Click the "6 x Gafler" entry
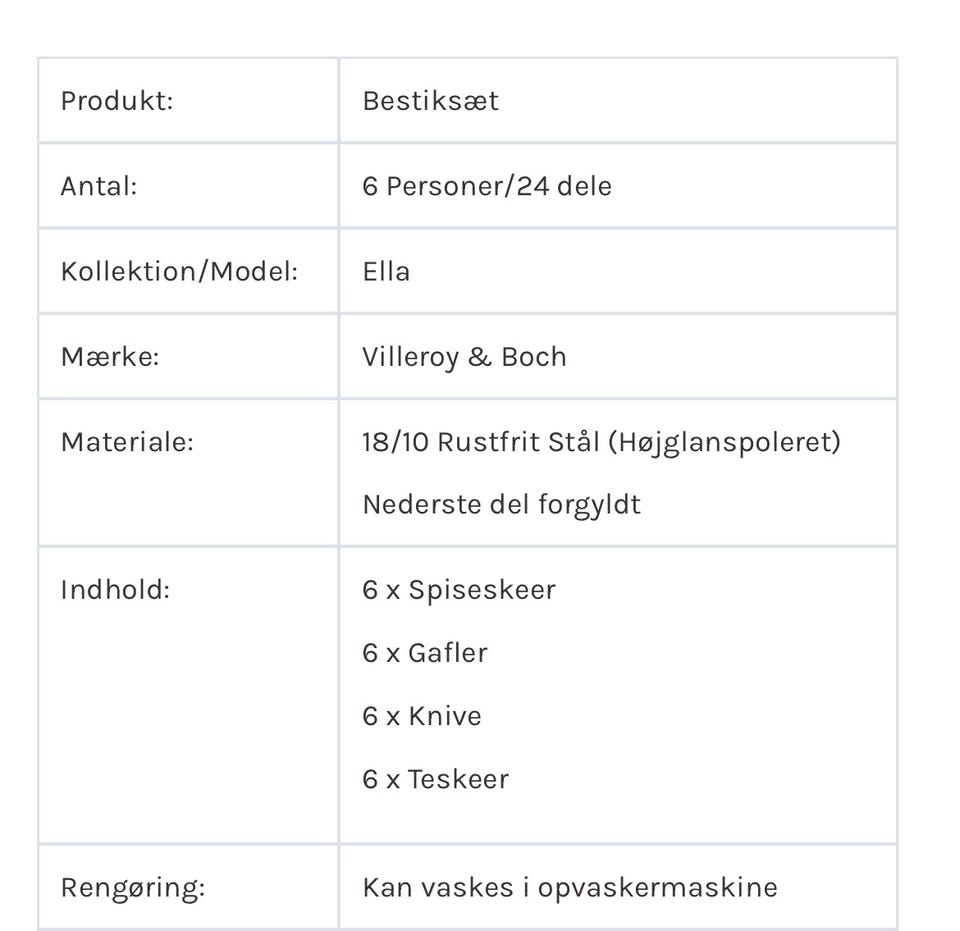The width and height of the screenshot is (960, 931). pyautogui.click(x=425, y=652)
